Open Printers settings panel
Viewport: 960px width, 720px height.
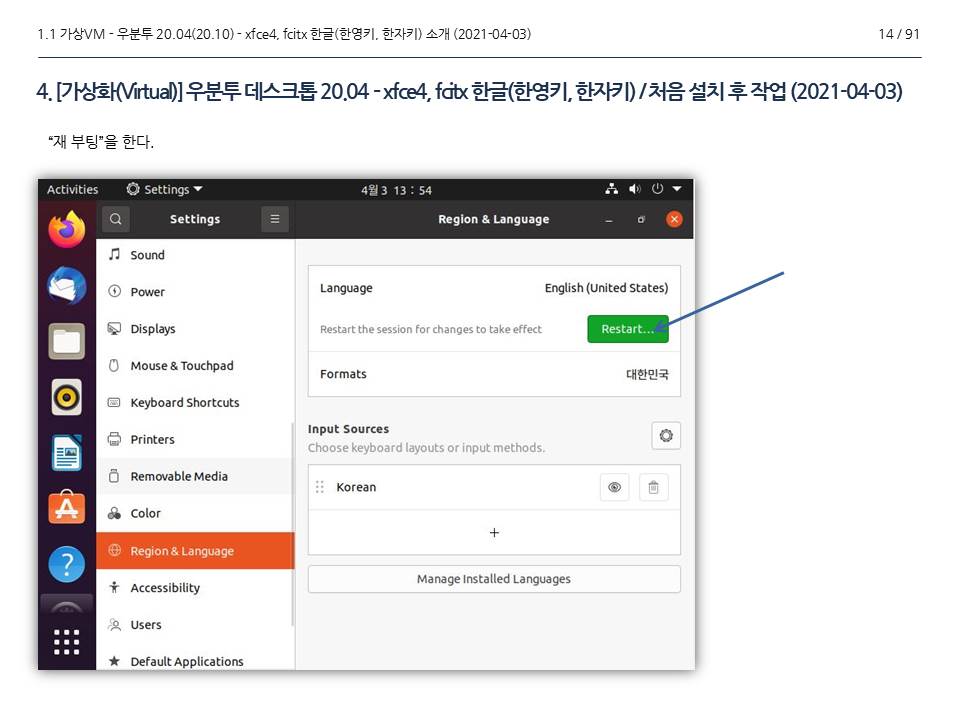pyautogui.click(x=195, y=439)
